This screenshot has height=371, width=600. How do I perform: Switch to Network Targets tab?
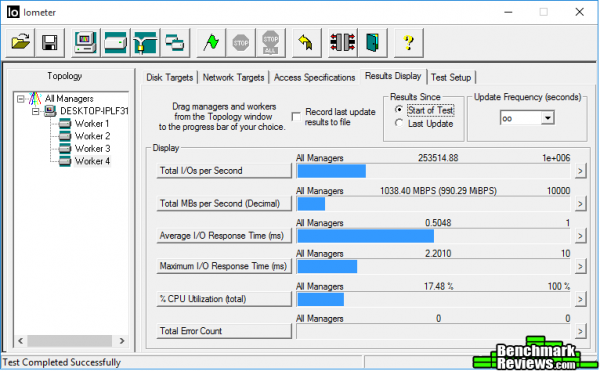(233, 78)
